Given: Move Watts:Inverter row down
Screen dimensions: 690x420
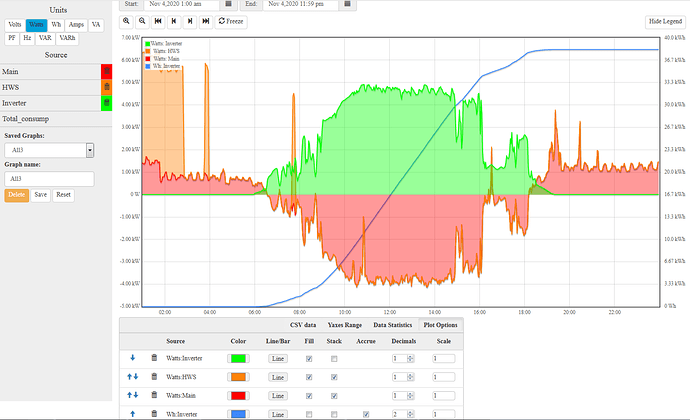Looking at the screenshot, I should 132,358.
